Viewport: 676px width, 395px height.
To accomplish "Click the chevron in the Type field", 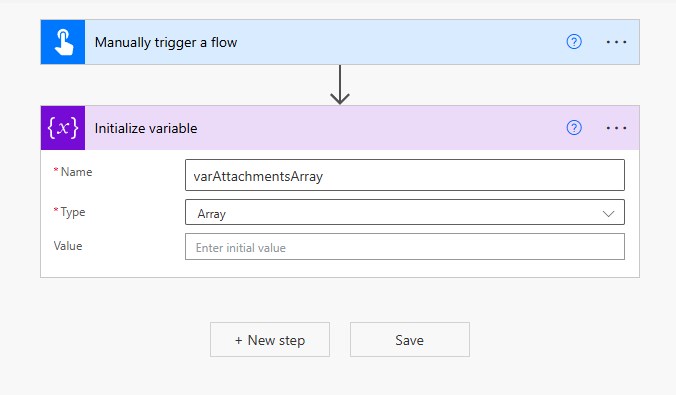I will click(x=608, y=213).
